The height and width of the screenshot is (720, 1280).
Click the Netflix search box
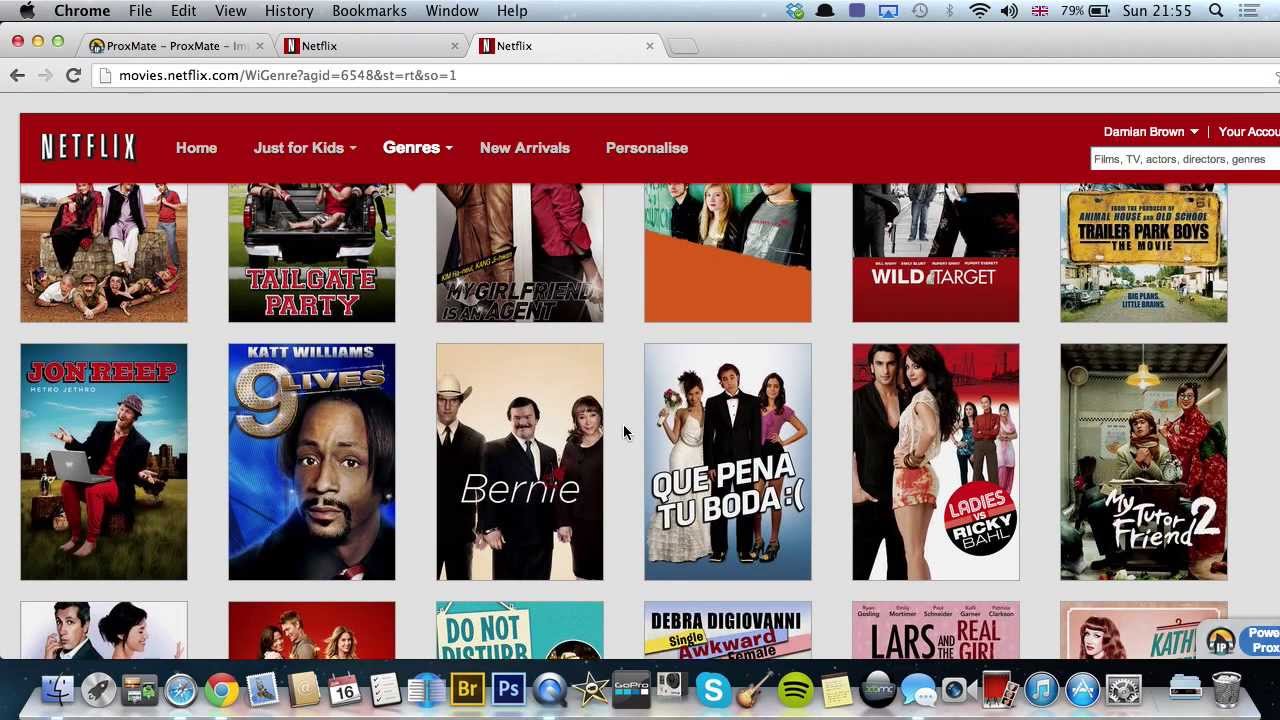coord(1185,159)
